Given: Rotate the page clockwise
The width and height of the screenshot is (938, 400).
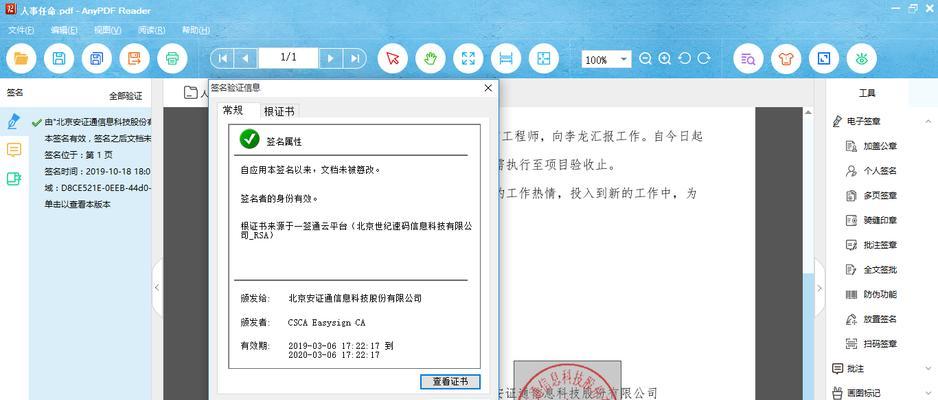Looking at the screenshot, I should point(704,59).
